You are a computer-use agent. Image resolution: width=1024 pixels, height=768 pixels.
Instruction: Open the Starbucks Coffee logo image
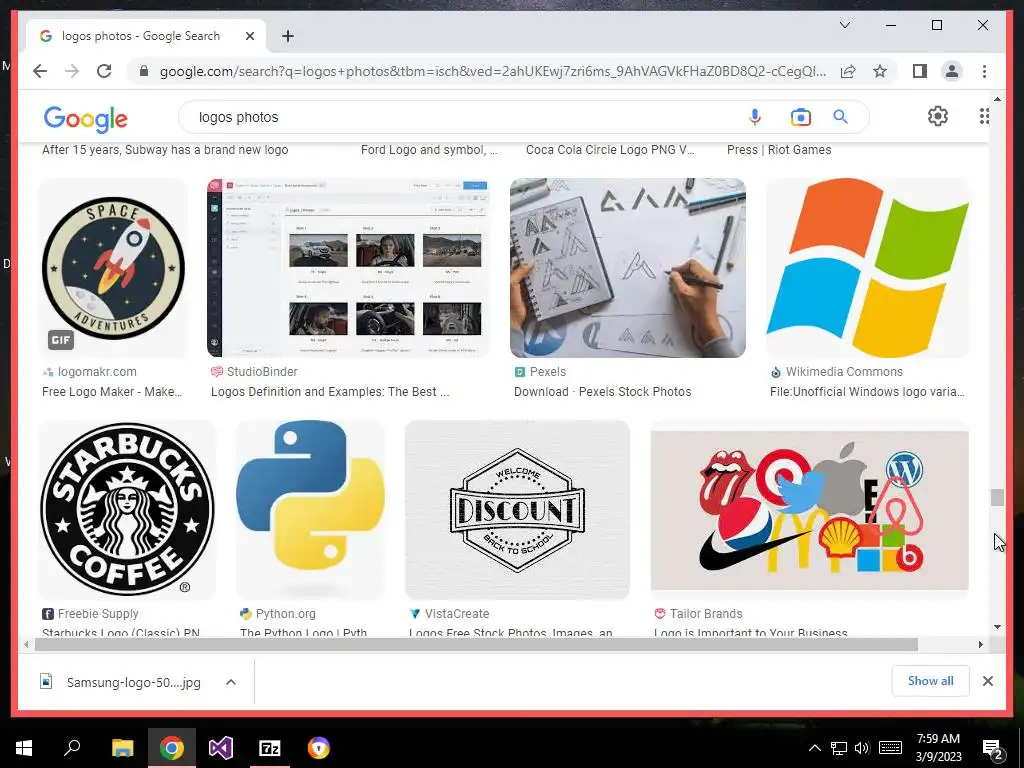coord(127,510)
